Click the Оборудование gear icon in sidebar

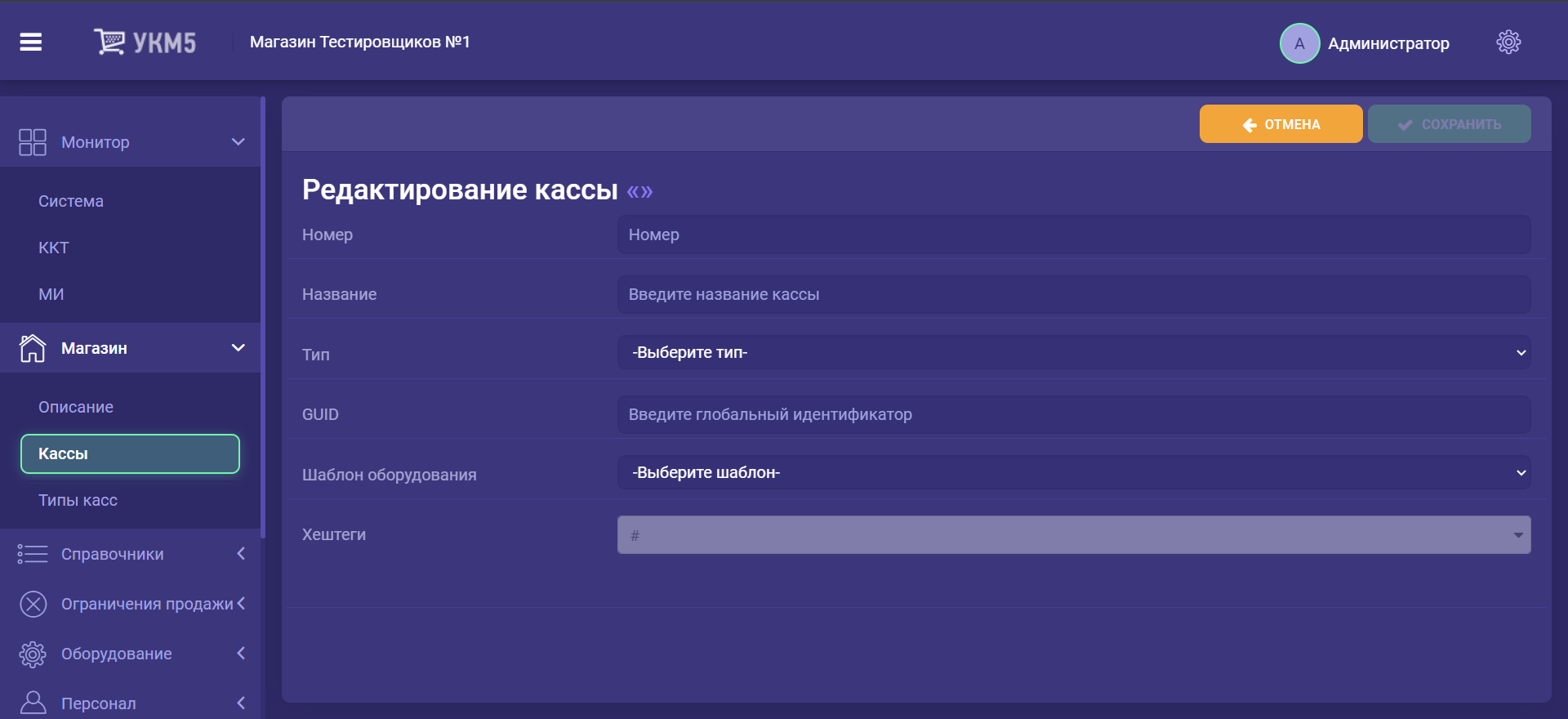pyautogui.click(x=33, y=654)
